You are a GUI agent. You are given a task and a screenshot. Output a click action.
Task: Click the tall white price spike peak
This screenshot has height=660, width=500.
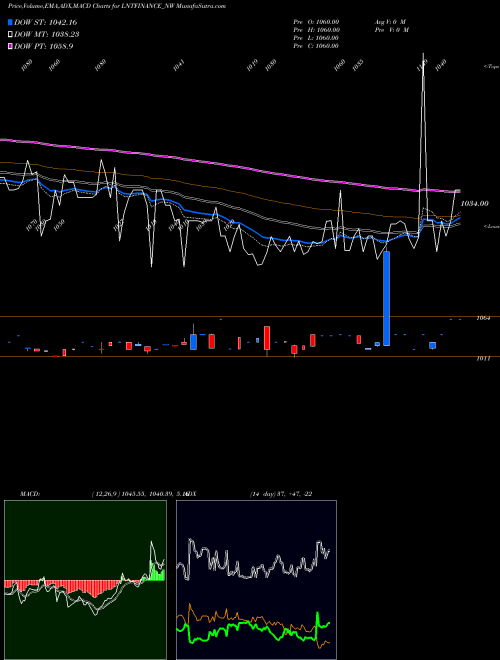click(x=423, y=56)
